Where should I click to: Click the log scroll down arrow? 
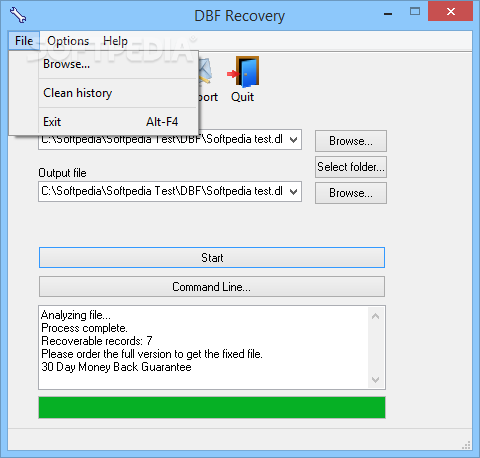point(375,380)
